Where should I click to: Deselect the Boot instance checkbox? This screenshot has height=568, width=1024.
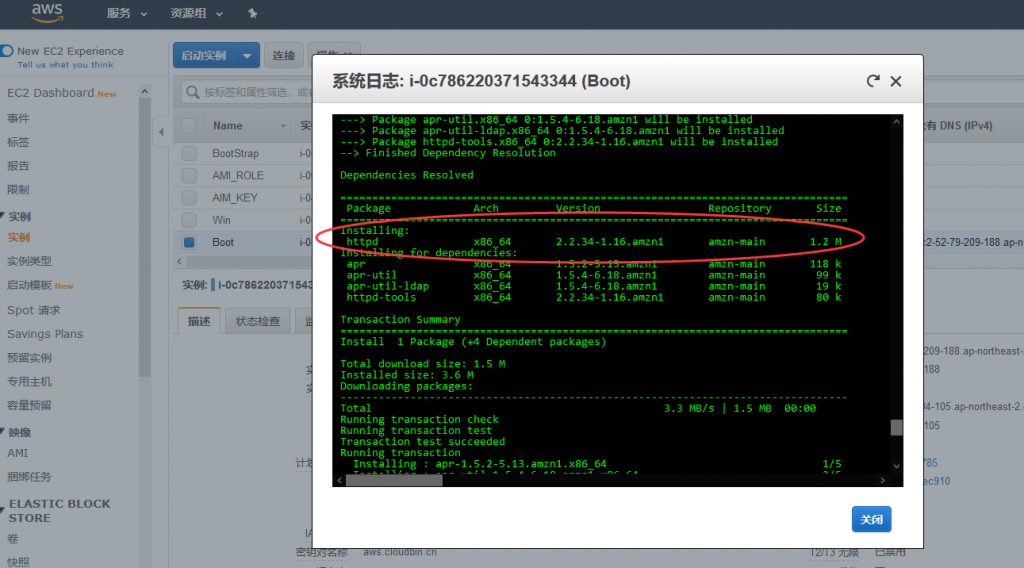[189, 242]
